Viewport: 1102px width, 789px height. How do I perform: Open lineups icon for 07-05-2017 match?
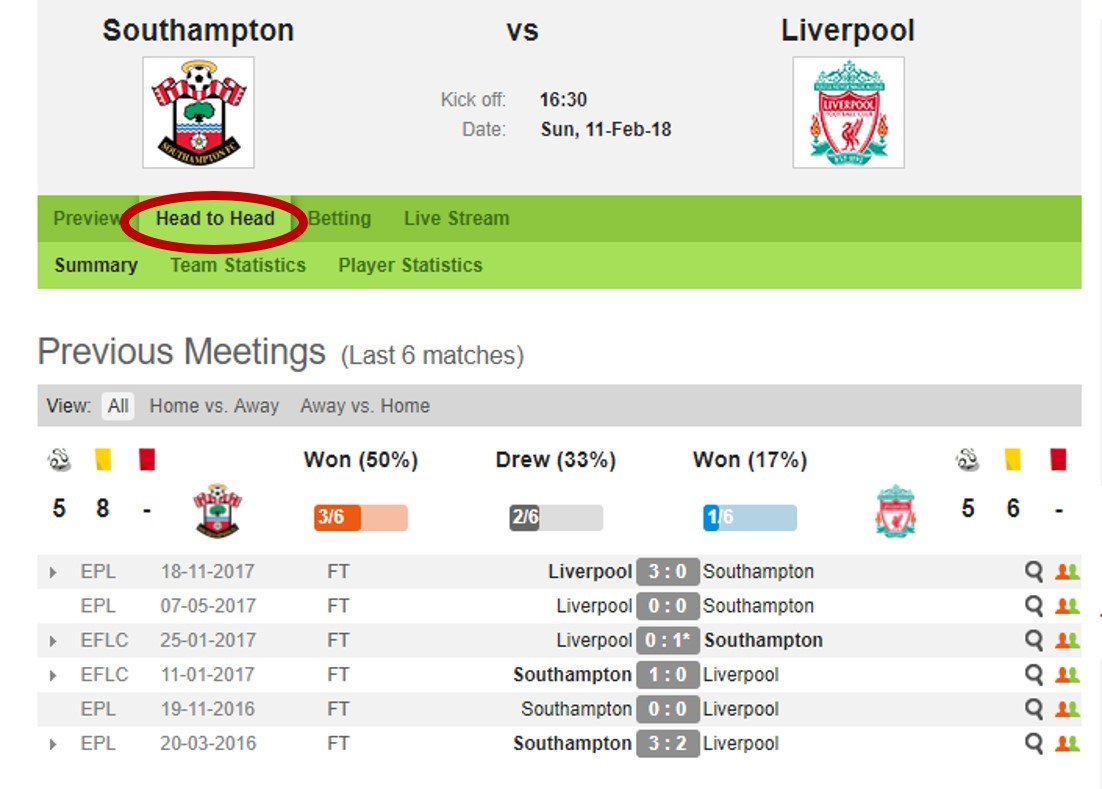pos(1067,606)
